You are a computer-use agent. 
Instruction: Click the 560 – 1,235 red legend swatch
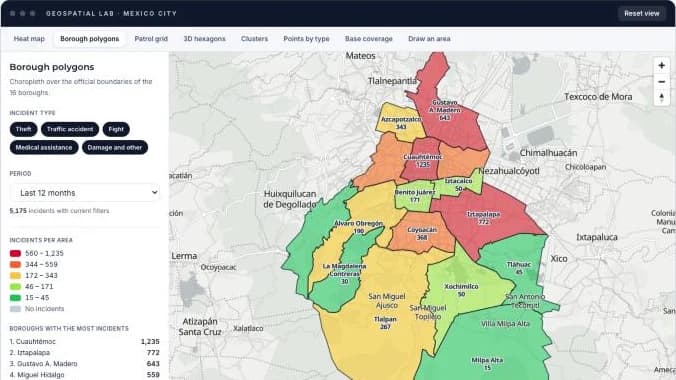click(16, 254)
